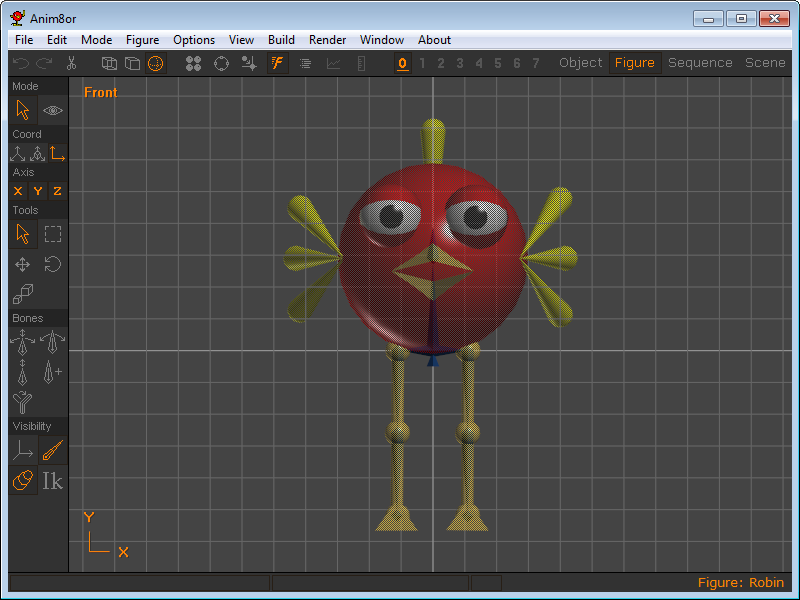The image size is (800, 600).
Task: Select the Skin Object tool under Bones
Action: point(22,402)
